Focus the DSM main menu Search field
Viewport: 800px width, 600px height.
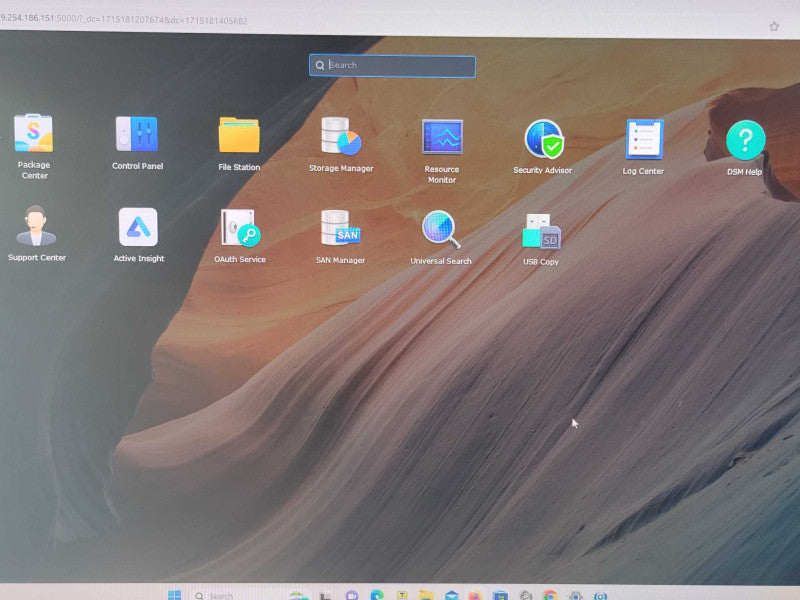392,66
